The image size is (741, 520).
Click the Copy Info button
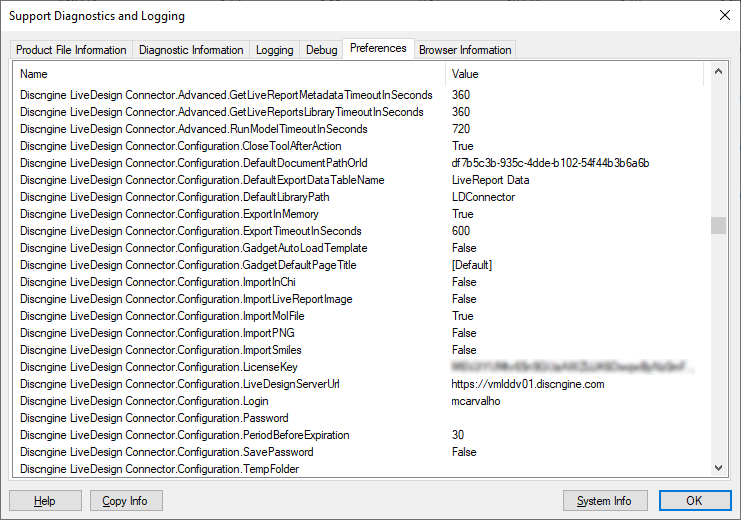[x=125, y=501]
